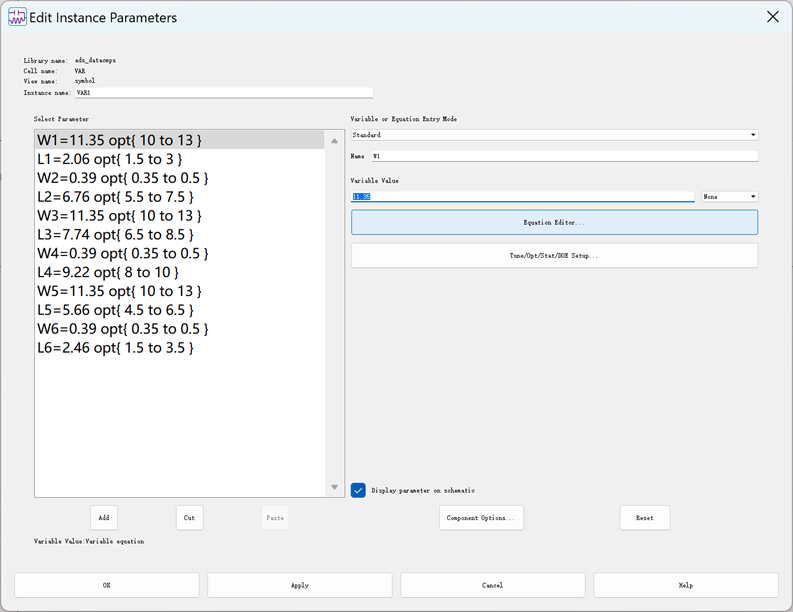Click the Reset button

(x=645, y=517)
